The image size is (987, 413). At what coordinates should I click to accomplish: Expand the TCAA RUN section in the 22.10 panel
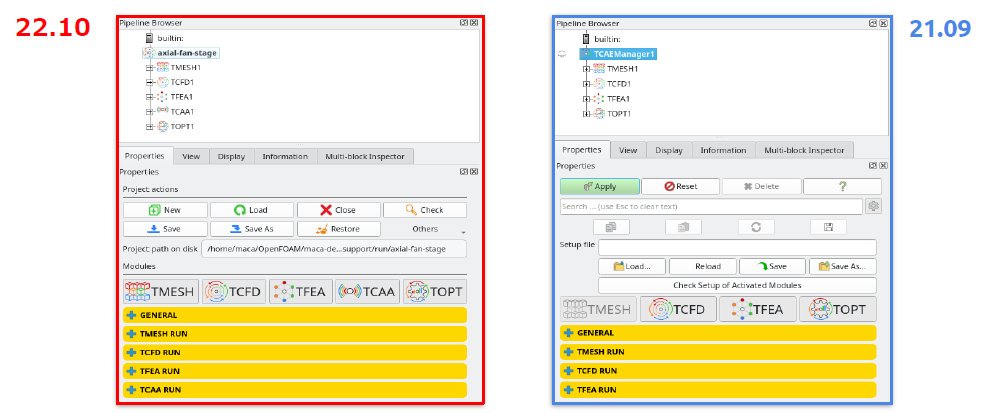295,390
